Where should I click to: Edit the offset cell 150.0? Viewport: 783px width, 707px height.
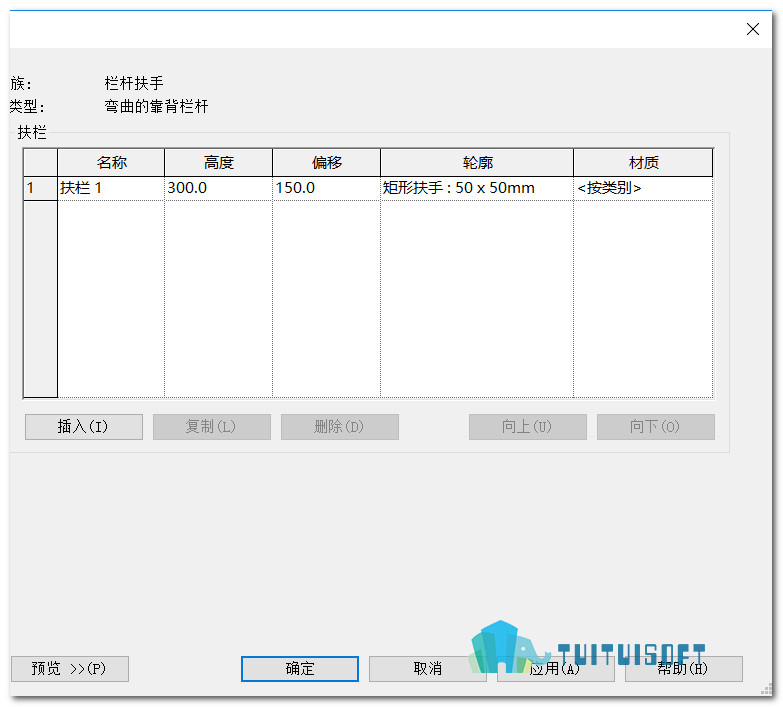coord(326,188)
